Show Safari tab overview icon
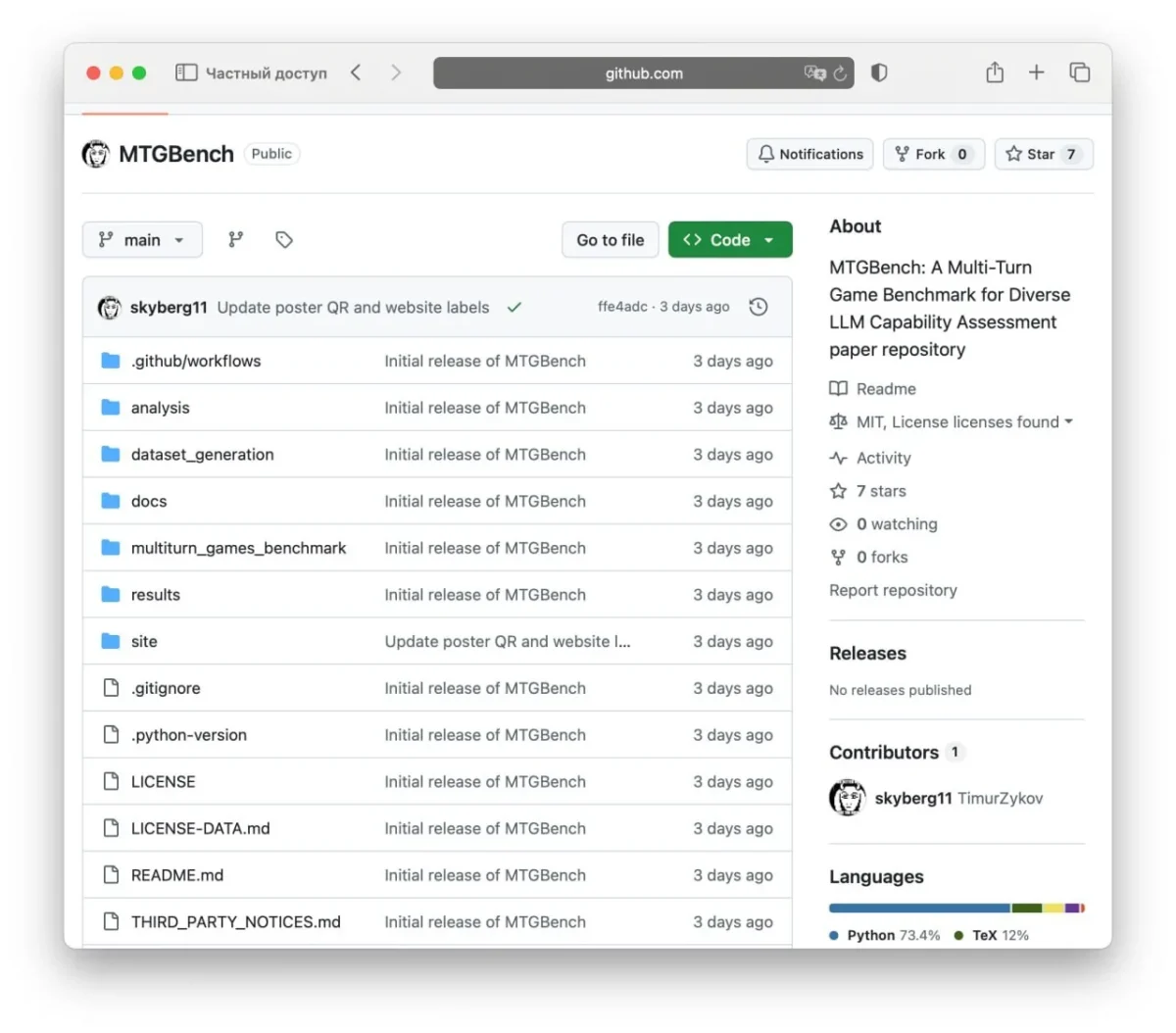 [x=1080, y=73]
